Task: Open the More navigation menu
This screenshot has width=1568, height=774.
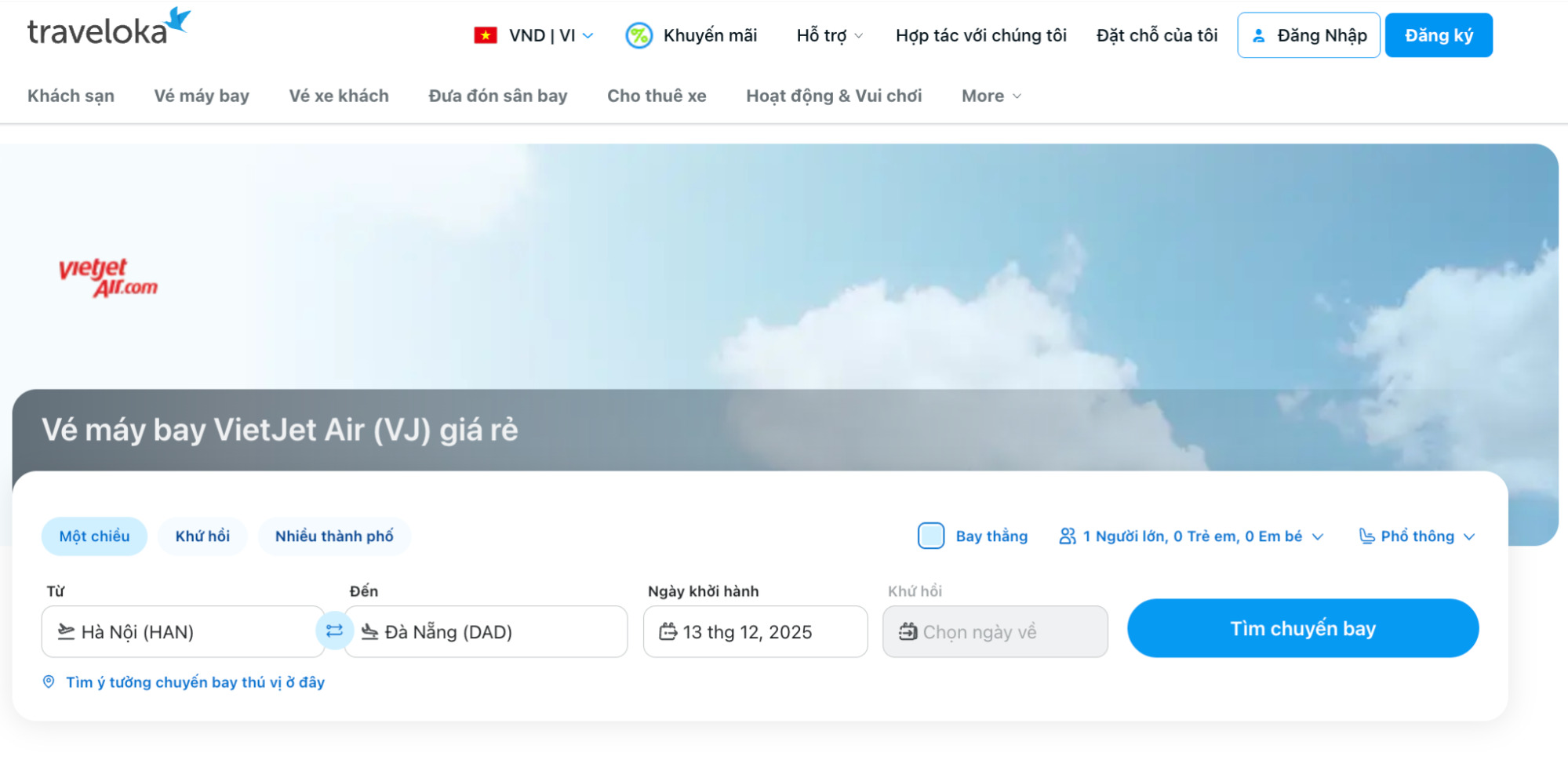Action: click(990, 95)
